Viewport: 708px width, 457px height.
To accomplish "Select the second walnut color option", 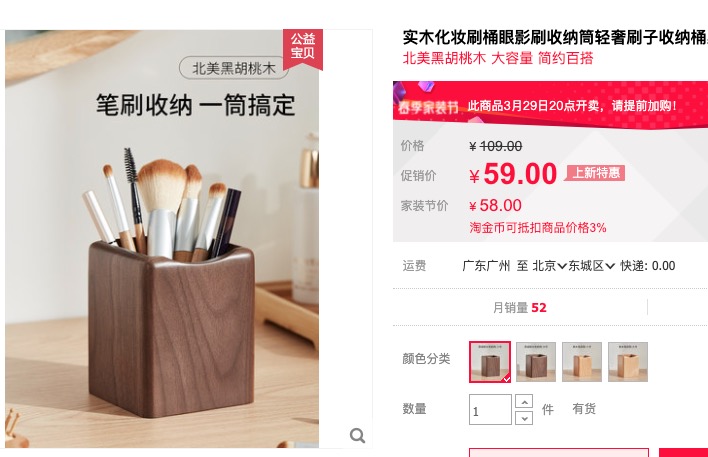I will (536, 362).
